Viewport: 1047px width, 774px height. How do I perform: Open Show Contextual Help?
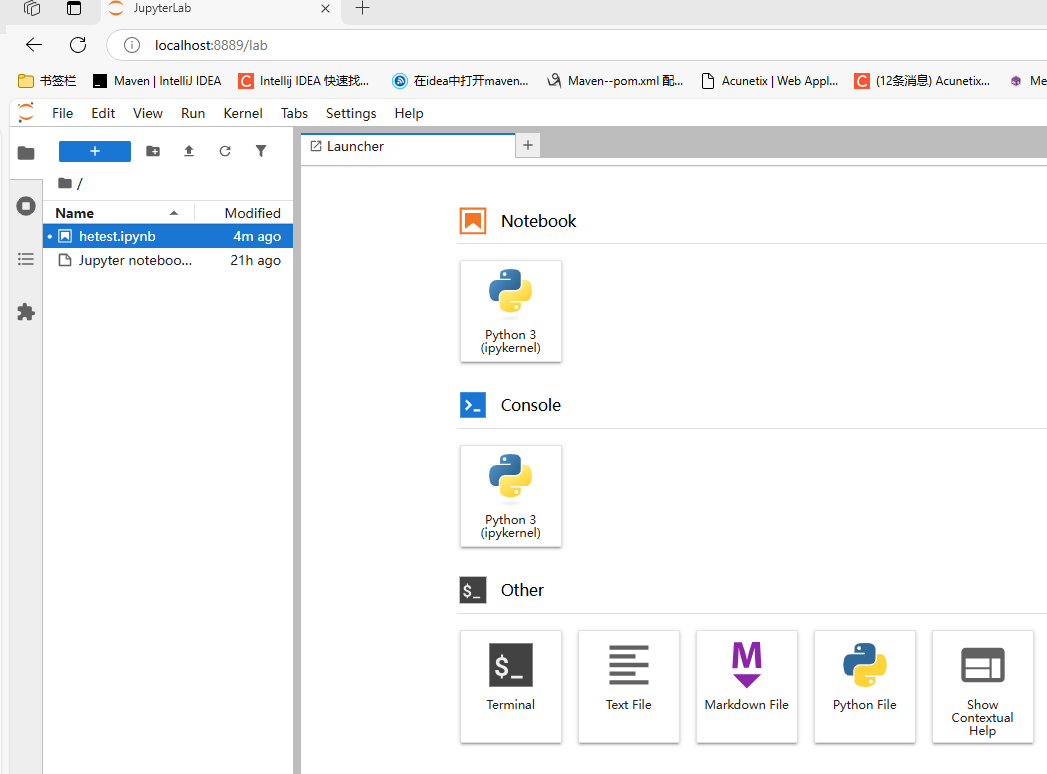[982, 687]
